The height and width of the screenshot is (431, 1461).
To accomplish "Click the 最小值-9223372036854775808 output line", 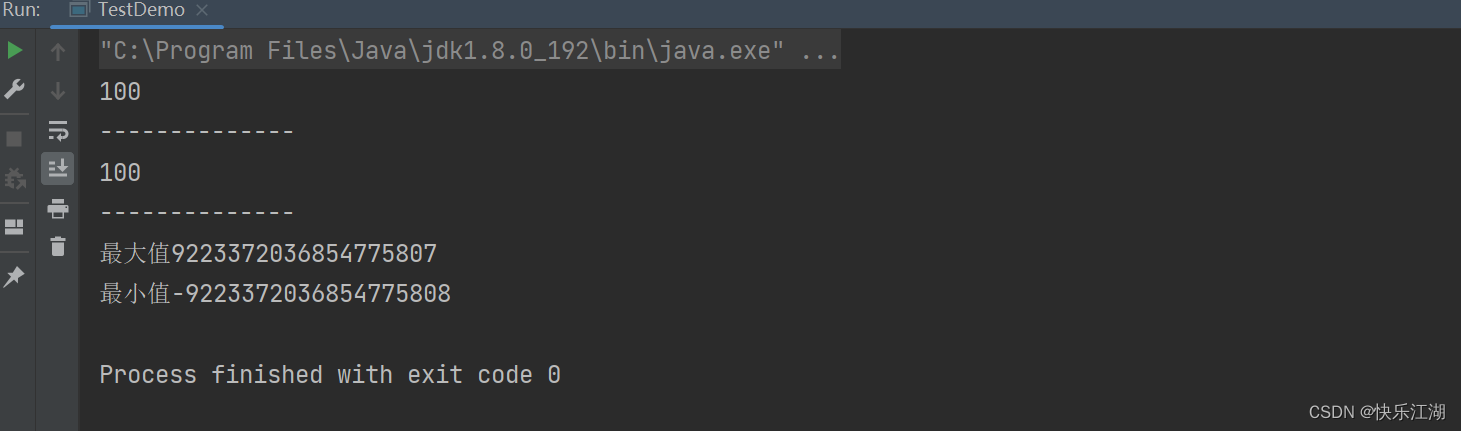I will [x=275, y=294].
